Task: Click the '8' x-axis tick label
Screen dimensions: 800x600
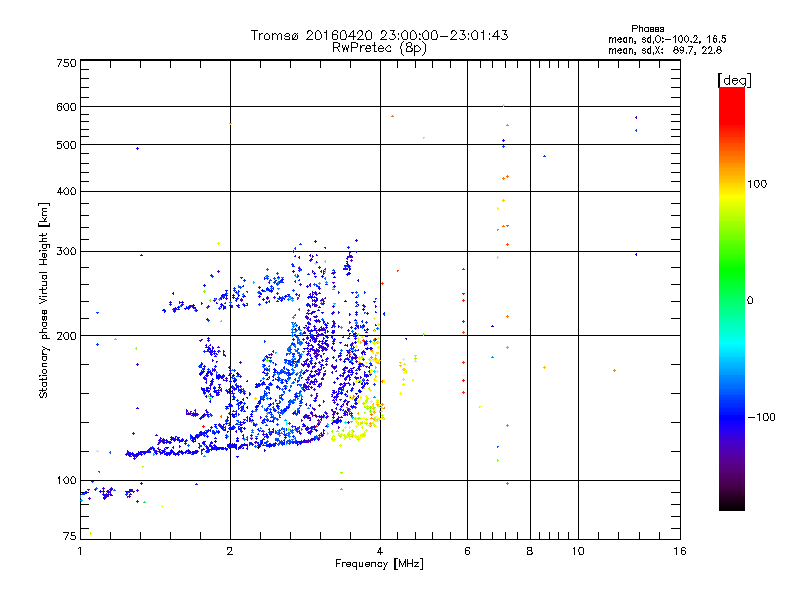Action: pyautogui.click(x=530, y=551)
